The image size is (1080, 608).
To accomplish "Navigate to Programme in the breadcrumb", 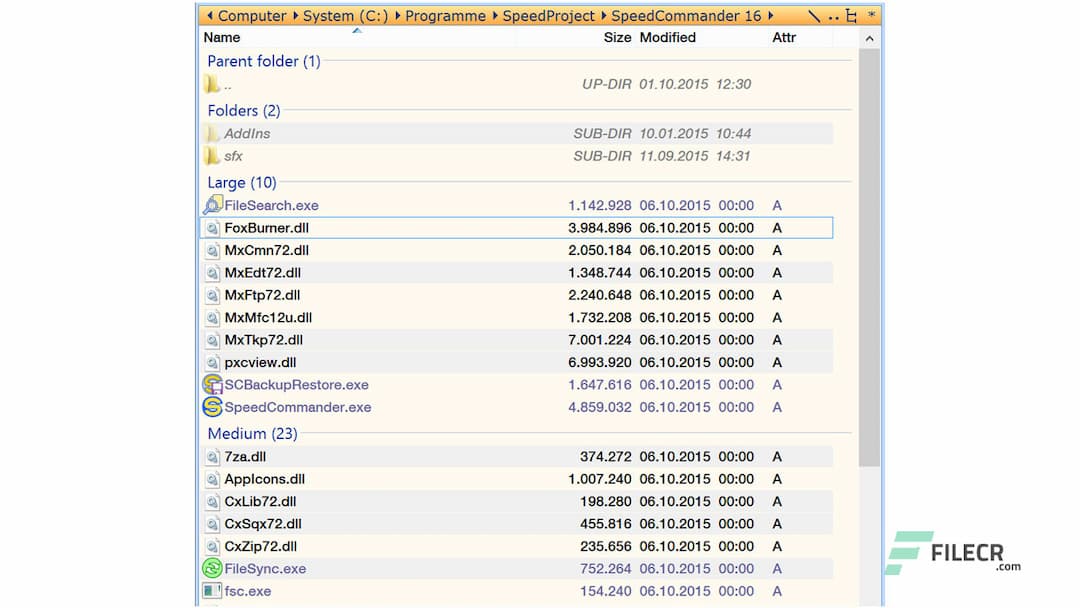I will pos(446,16).
